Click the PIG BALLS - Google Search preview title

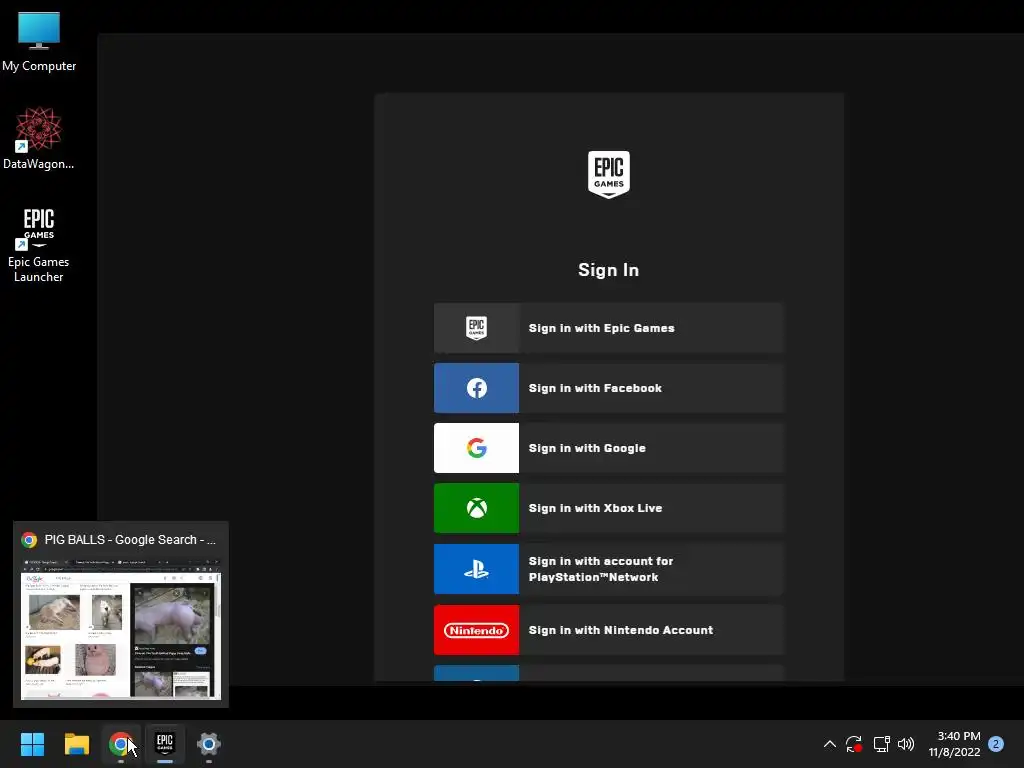pyautogui.click(x=130, y=540)
